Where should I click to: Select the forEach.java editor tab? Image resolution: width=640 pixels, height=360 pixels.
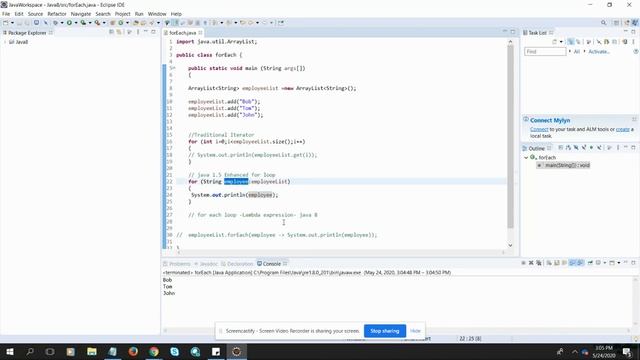click(x=182, y=33)
